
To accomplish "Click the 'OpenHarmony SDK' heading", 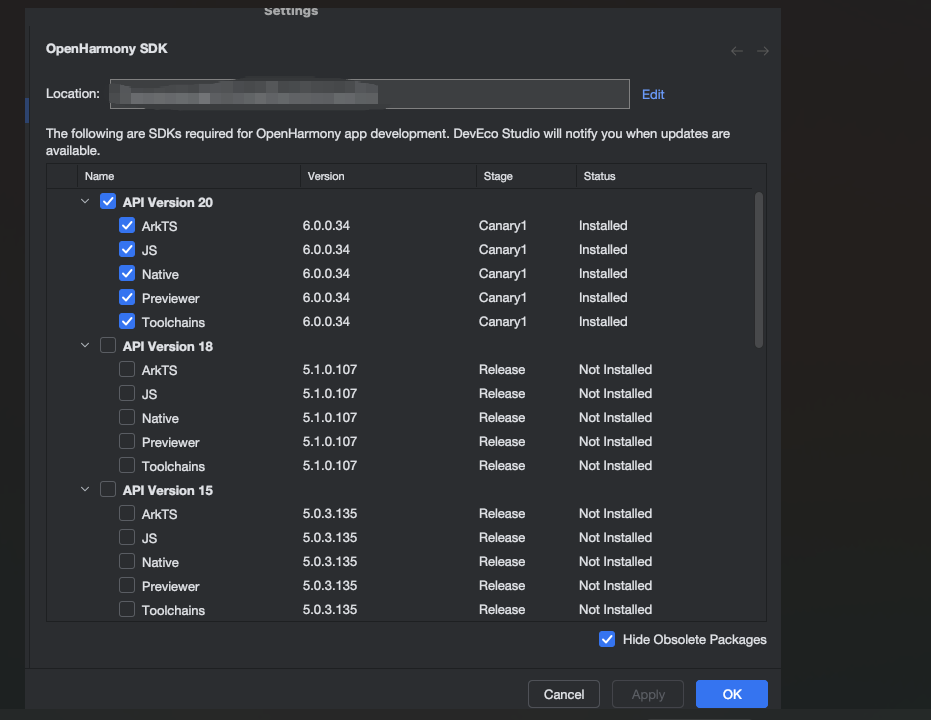I will [x=107, y=49].
